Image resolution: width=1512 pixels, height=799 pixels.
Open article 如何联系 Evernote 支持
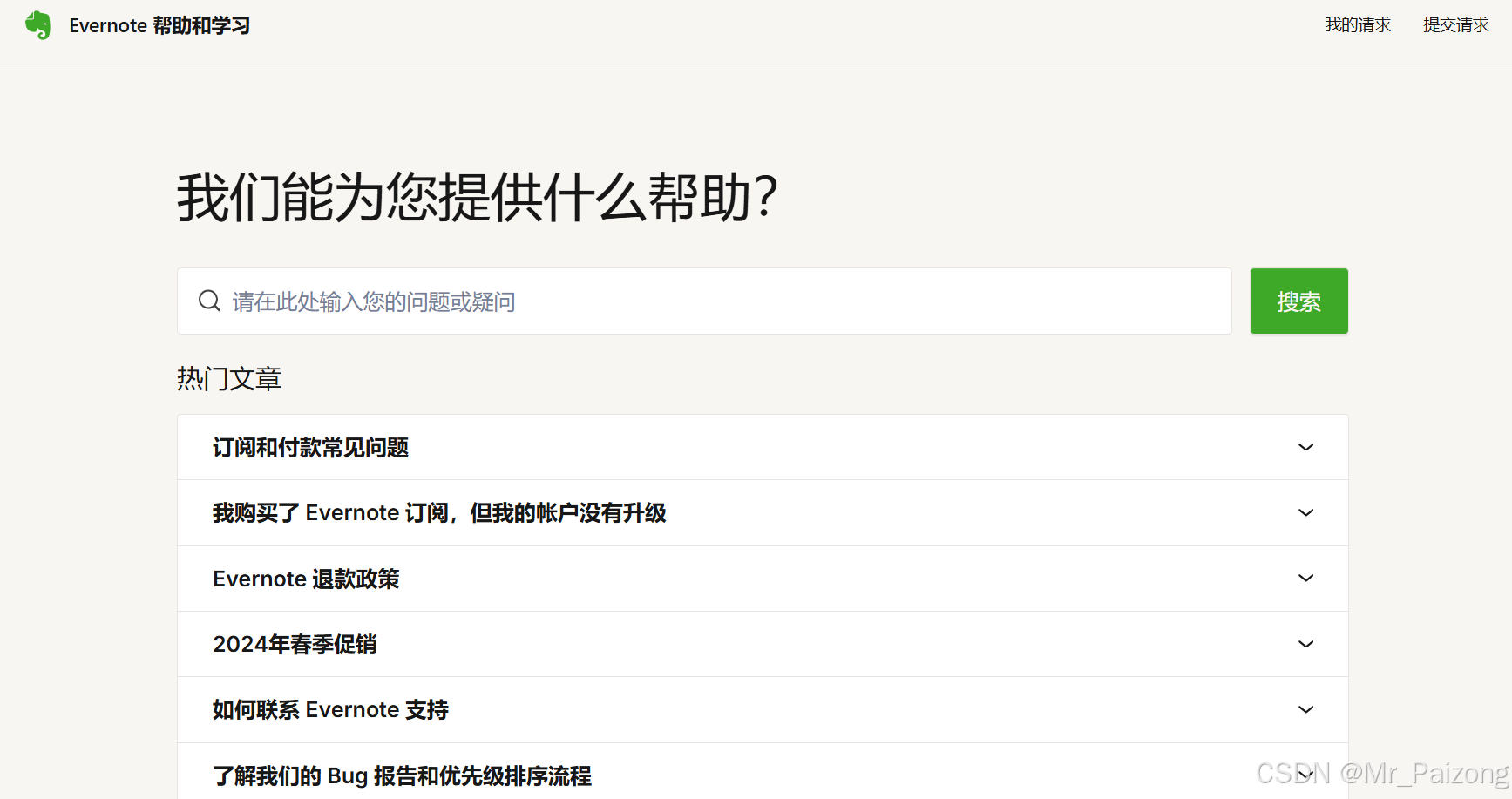330,710
